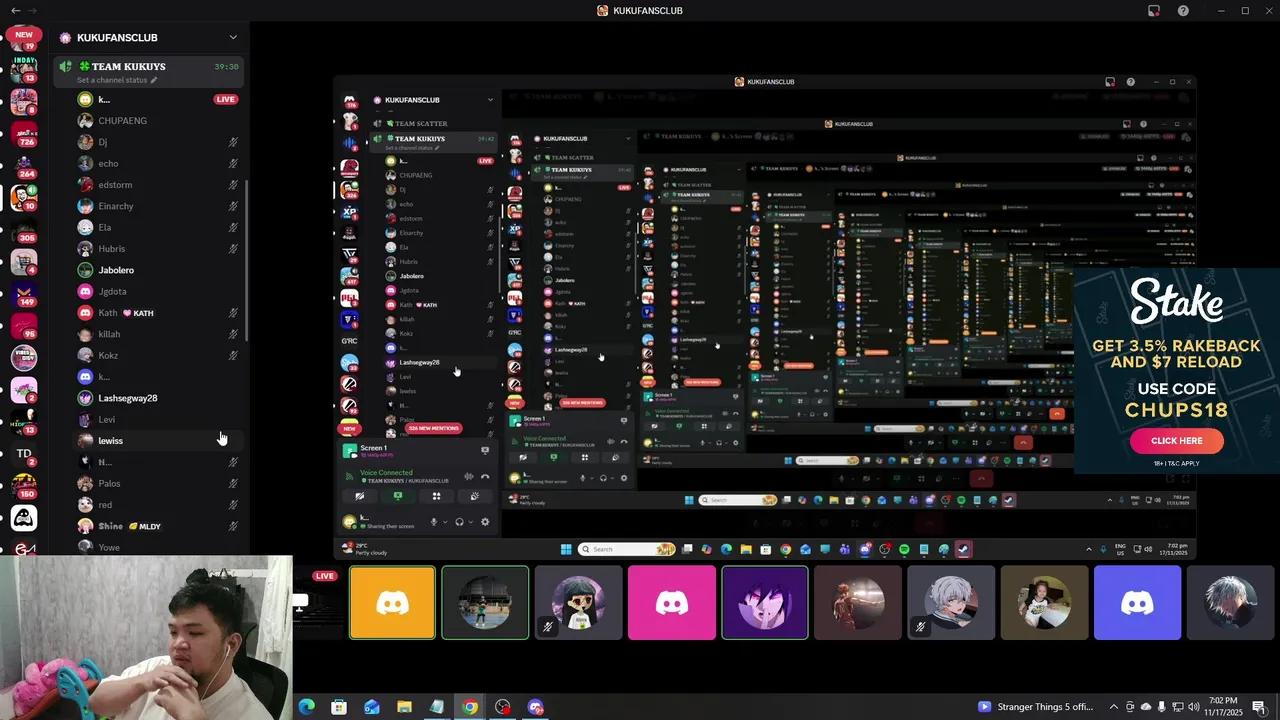Select member Kath with KATH tag
This screenshot has width=1280, height=720.
click(160, 313)
